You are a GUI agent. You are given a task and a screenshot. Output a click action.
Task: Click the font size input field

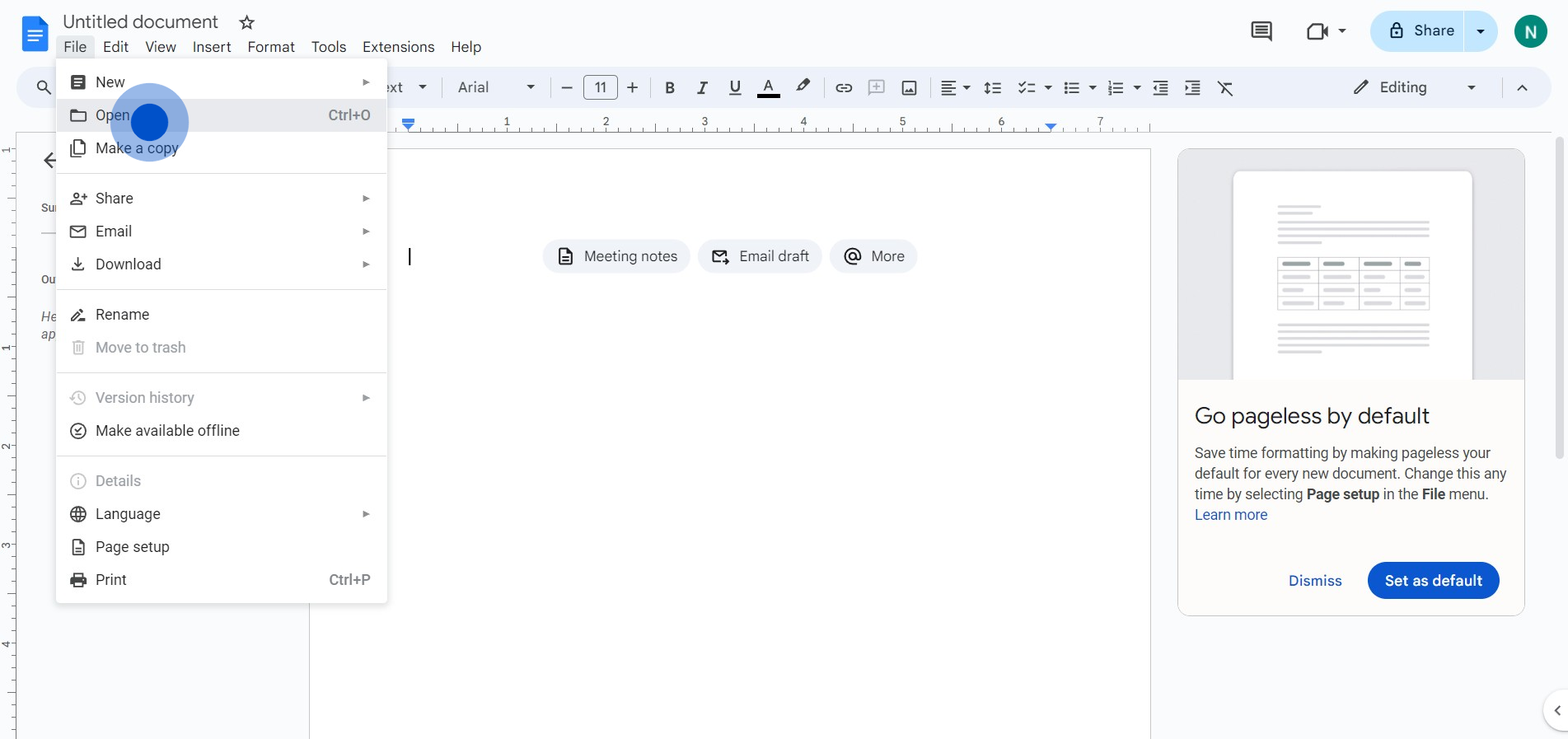(600, 87)
